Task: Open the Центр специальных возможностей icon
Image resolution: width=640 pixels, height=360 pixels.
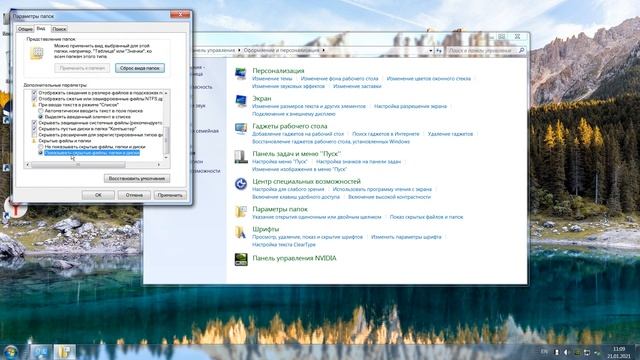Action: (x=241, y=184)
